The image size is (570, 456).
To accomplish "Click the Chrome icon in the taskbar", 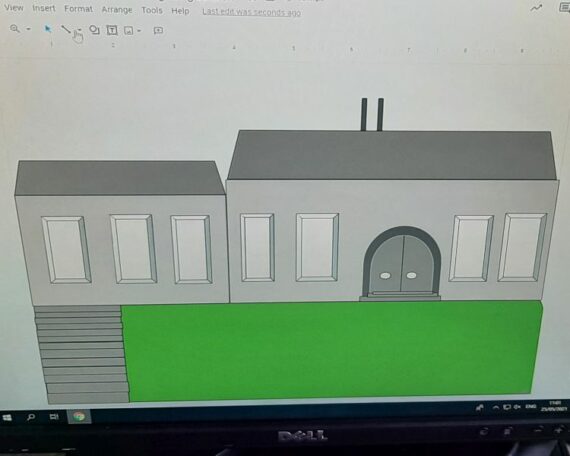I will (x=79, y=417).
